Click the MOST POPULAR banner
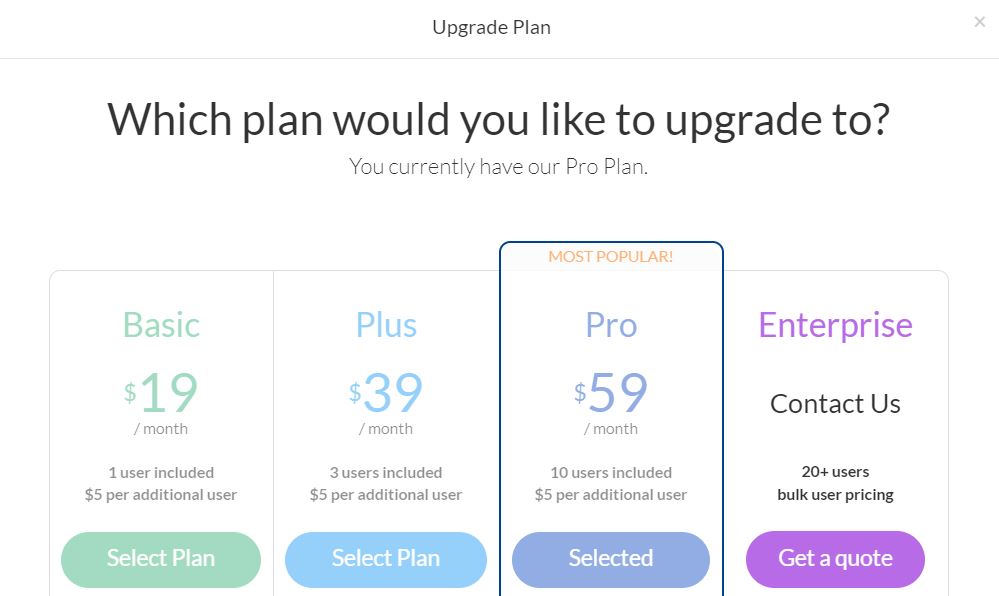Image resolution: width=999 pixels, height=596 pixels. click(x=610, y=256)
